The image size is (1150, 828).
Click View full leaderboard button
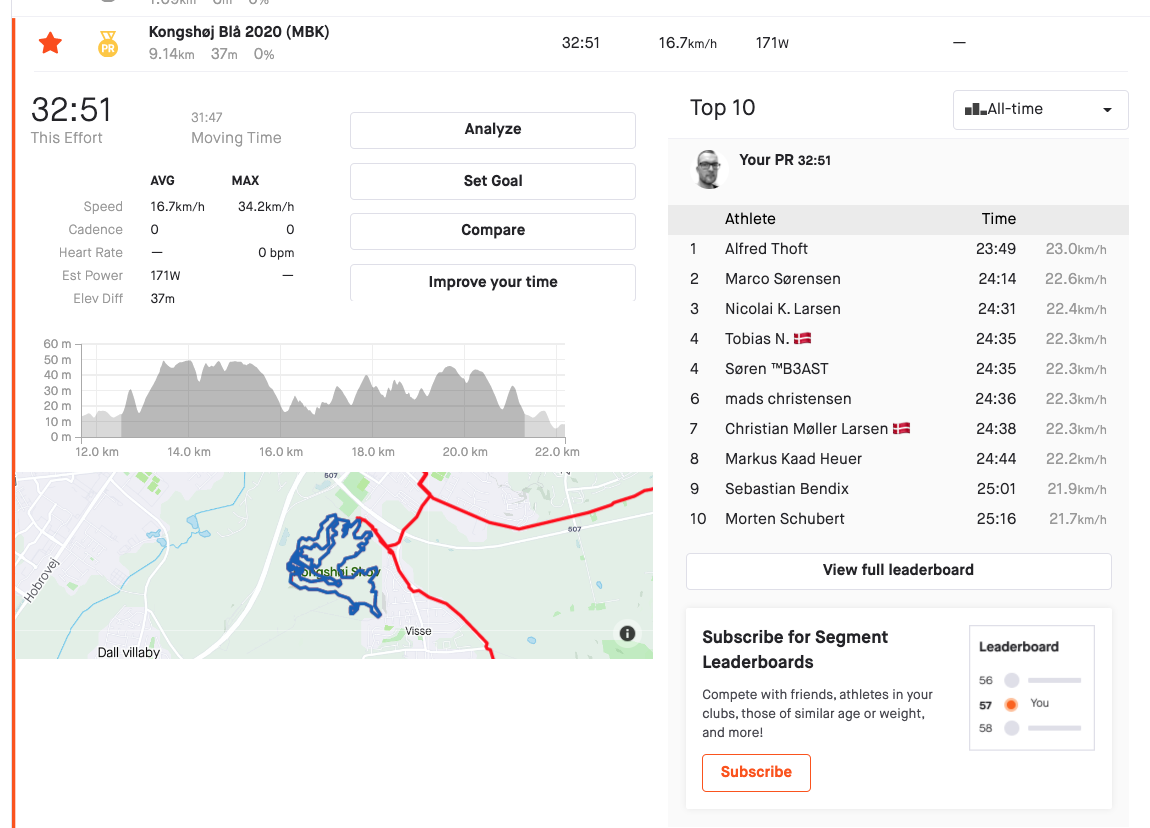(x=898, y=570)
